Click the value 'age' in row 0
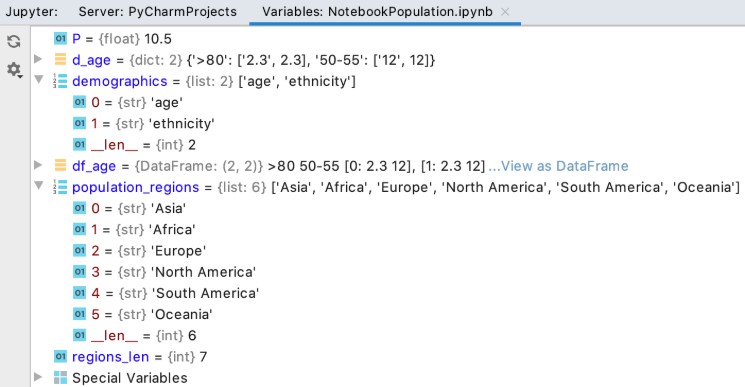Screen dimensions: 745x387 tap(167, 103)
